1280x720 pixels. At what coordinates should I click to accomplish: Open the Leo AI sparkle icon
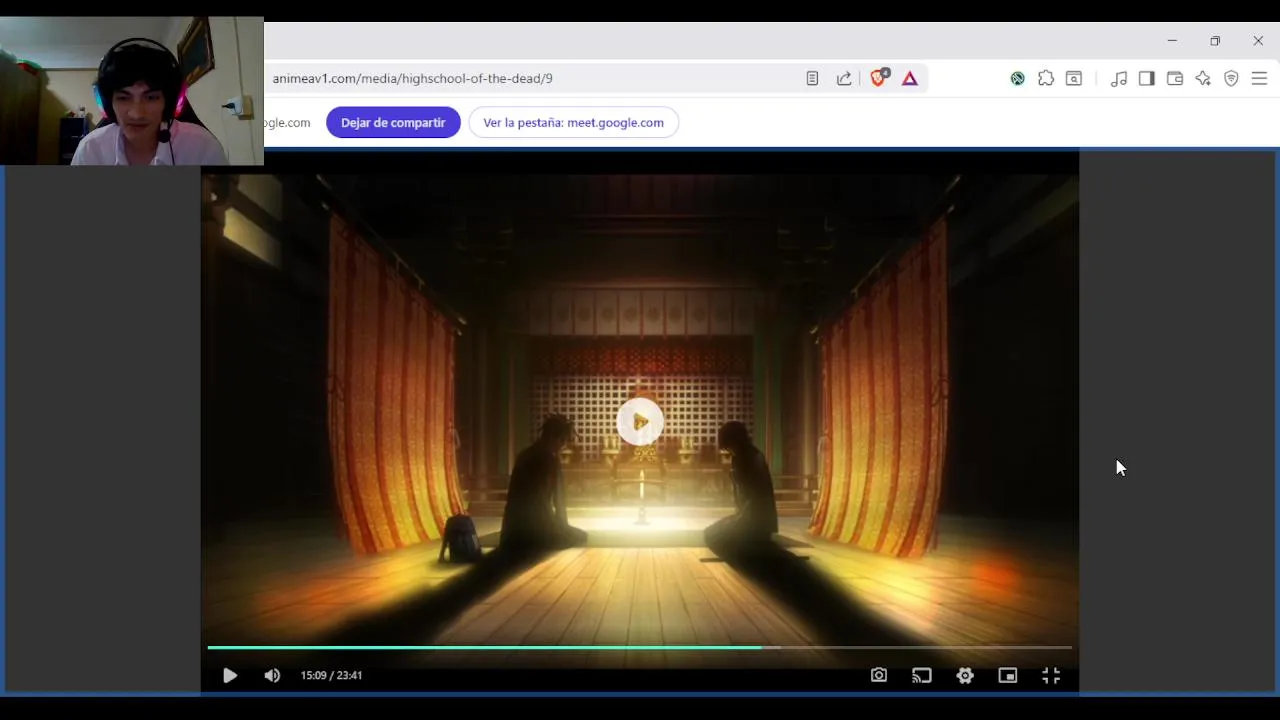1203,78
